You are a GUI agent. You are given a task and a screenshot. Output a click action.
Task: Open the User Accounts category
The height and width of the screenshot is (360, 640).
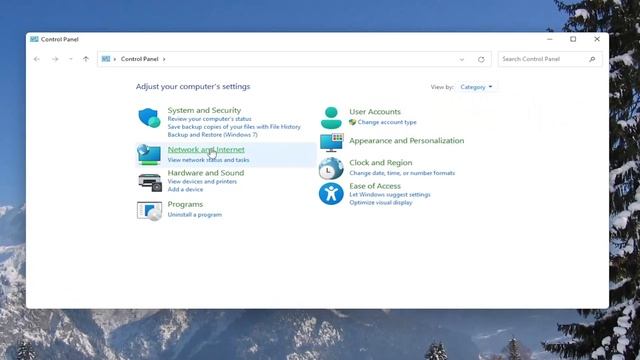[x=375, y=111]
